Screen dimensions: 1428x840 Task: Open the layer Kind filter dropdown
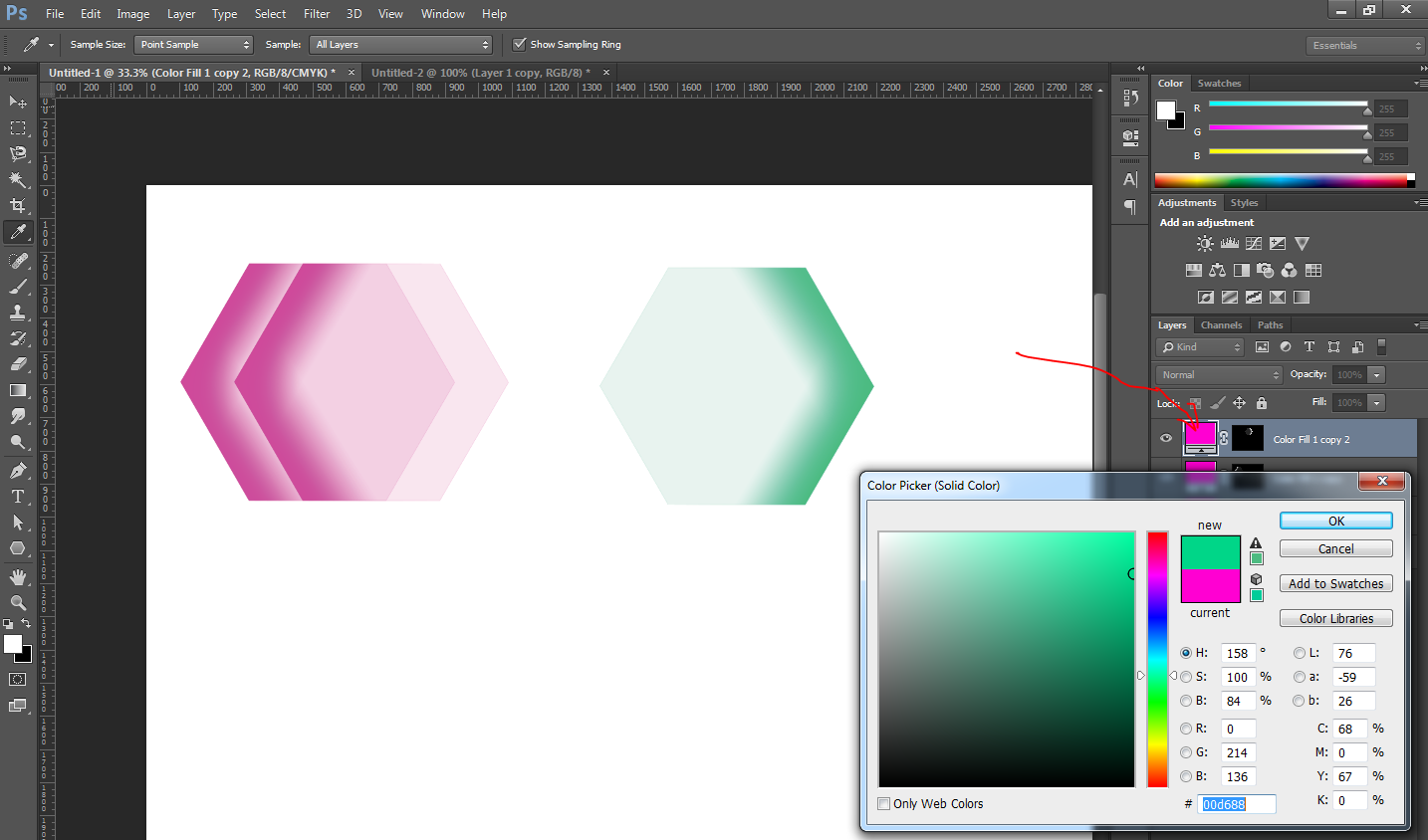[x=1201, y=347]
